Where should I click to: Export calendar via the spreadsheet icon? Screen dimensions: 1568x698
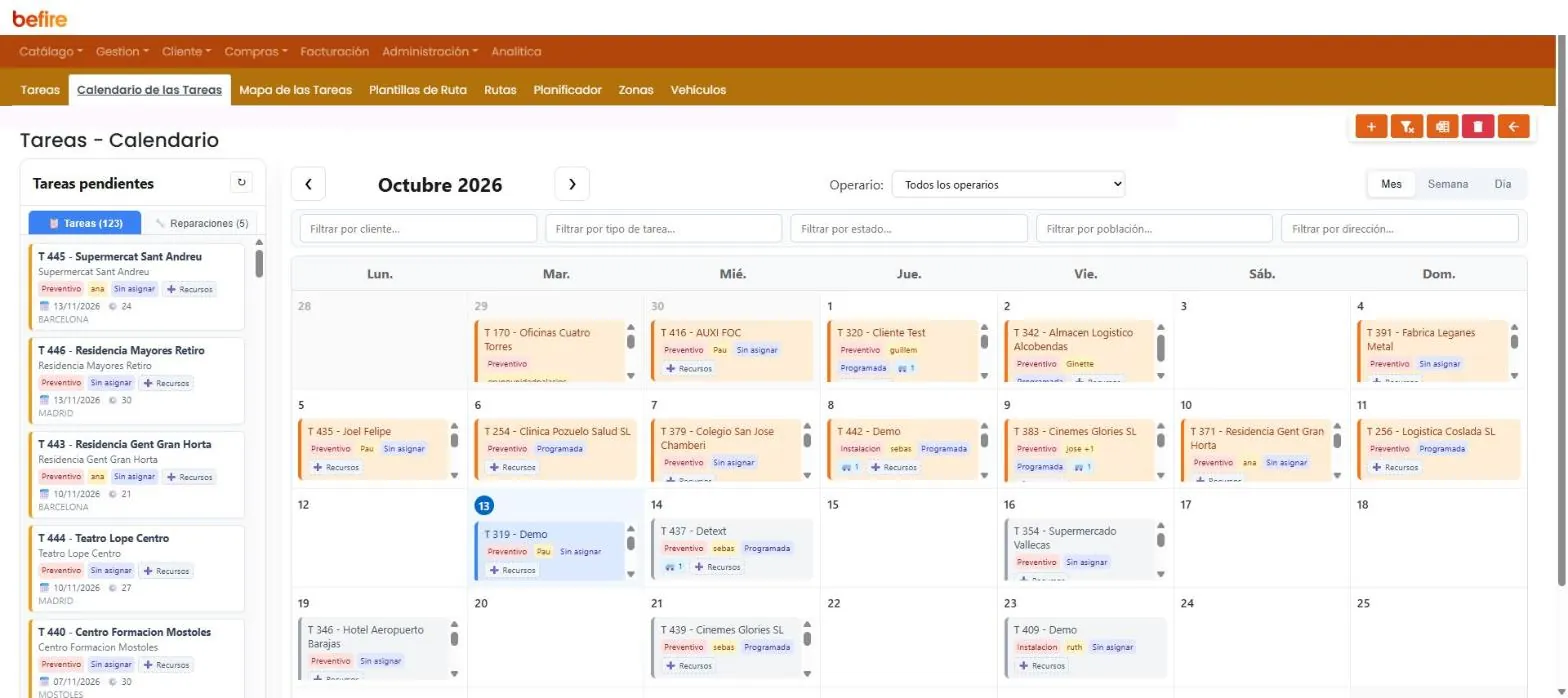tap(1442, 127)
